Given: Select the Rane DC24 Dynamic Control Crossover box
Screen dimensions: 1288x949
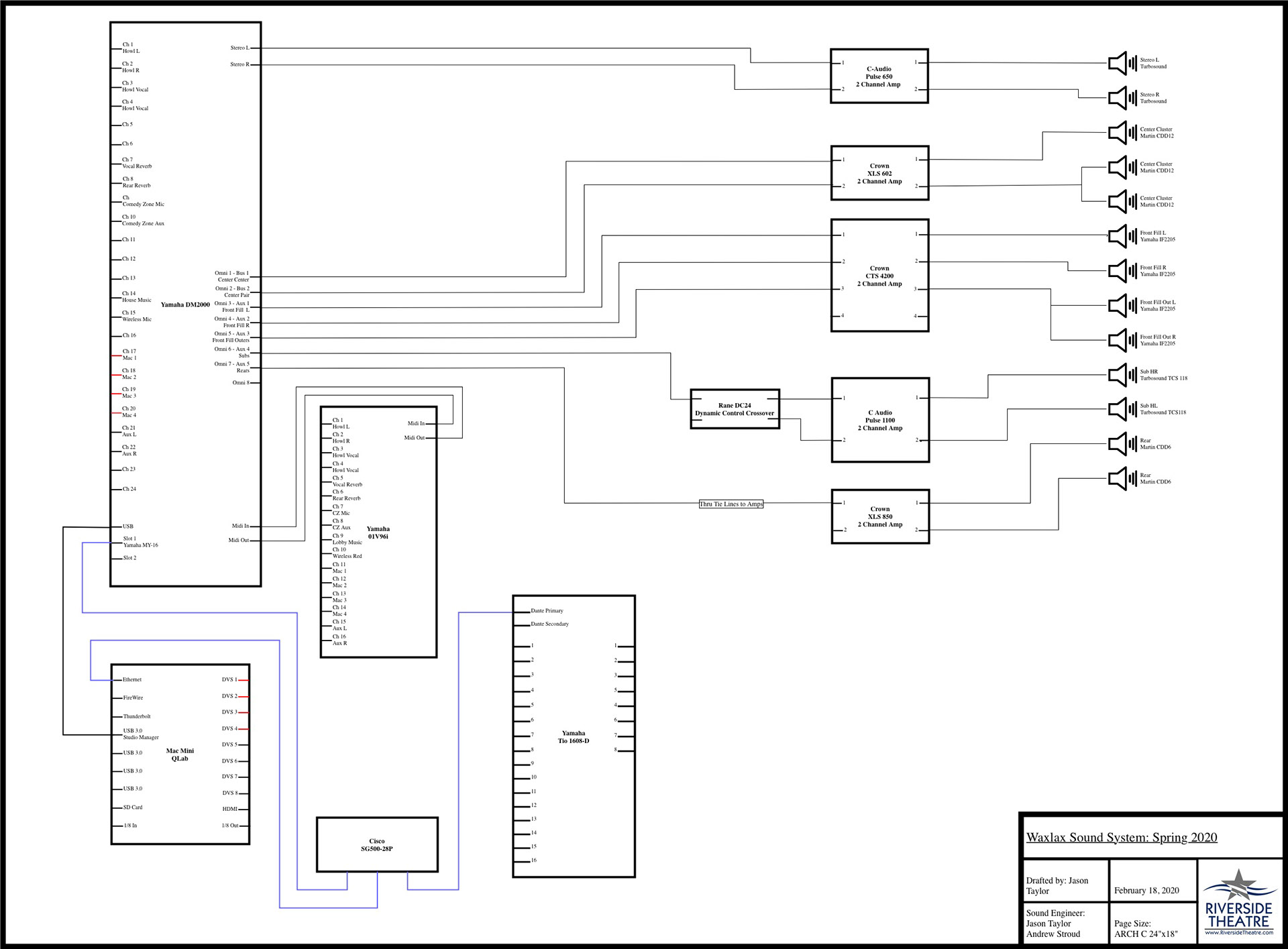Looking at the screenshot, I should pos(735,409).
